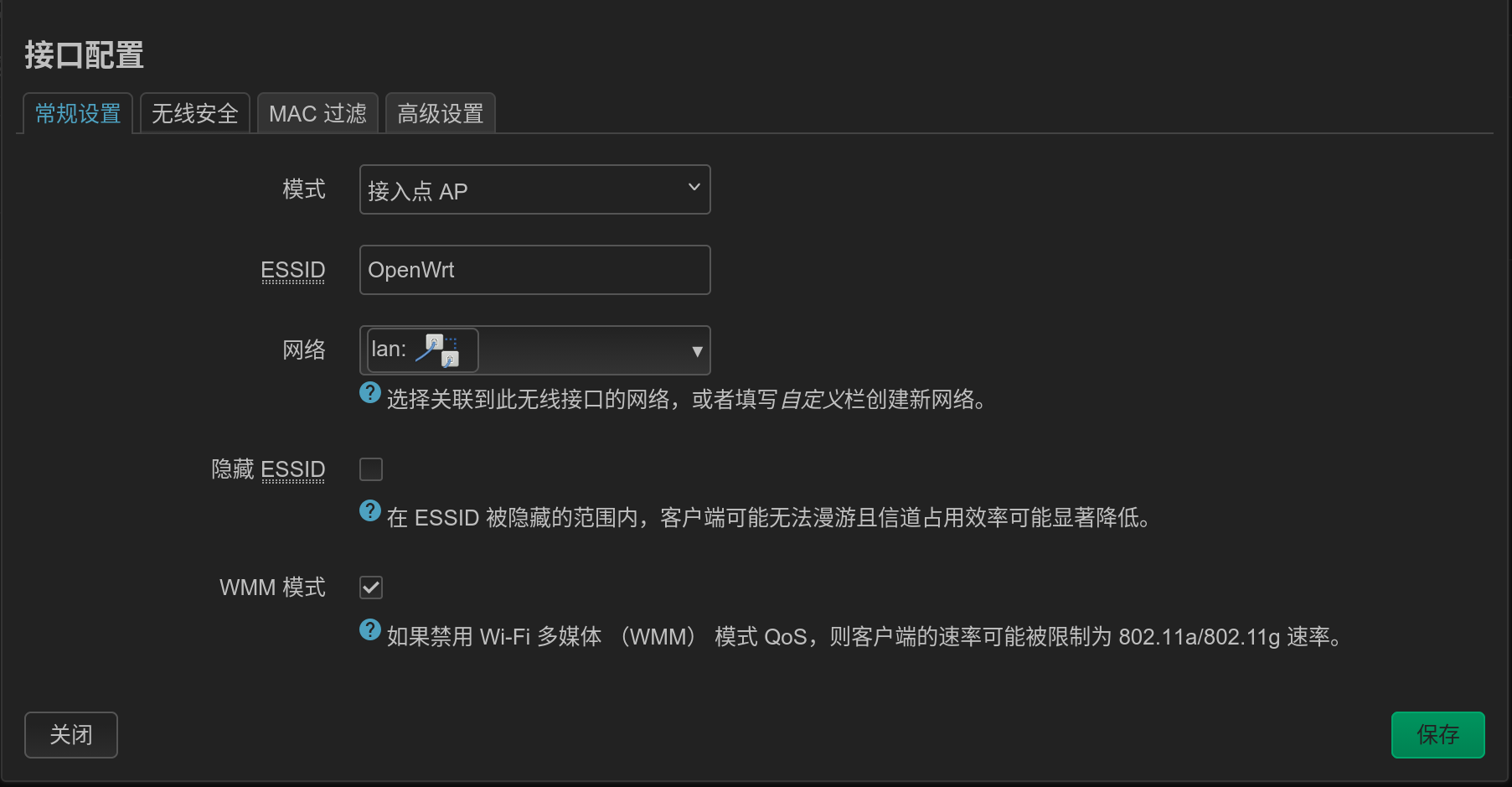The image size is (1512, 787).
Task: Click the 网络 field label
Action: (x=304, y=349)
